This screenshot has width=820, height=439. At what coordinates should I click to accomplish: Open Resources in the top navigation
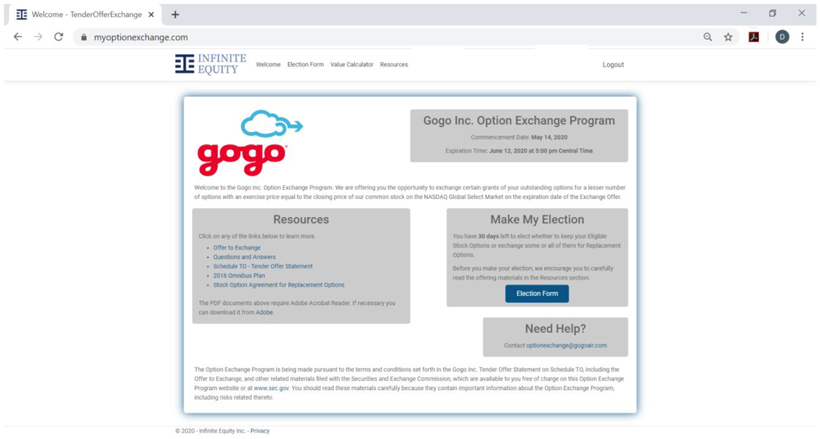pyautogui.click(x=394, y=64)
